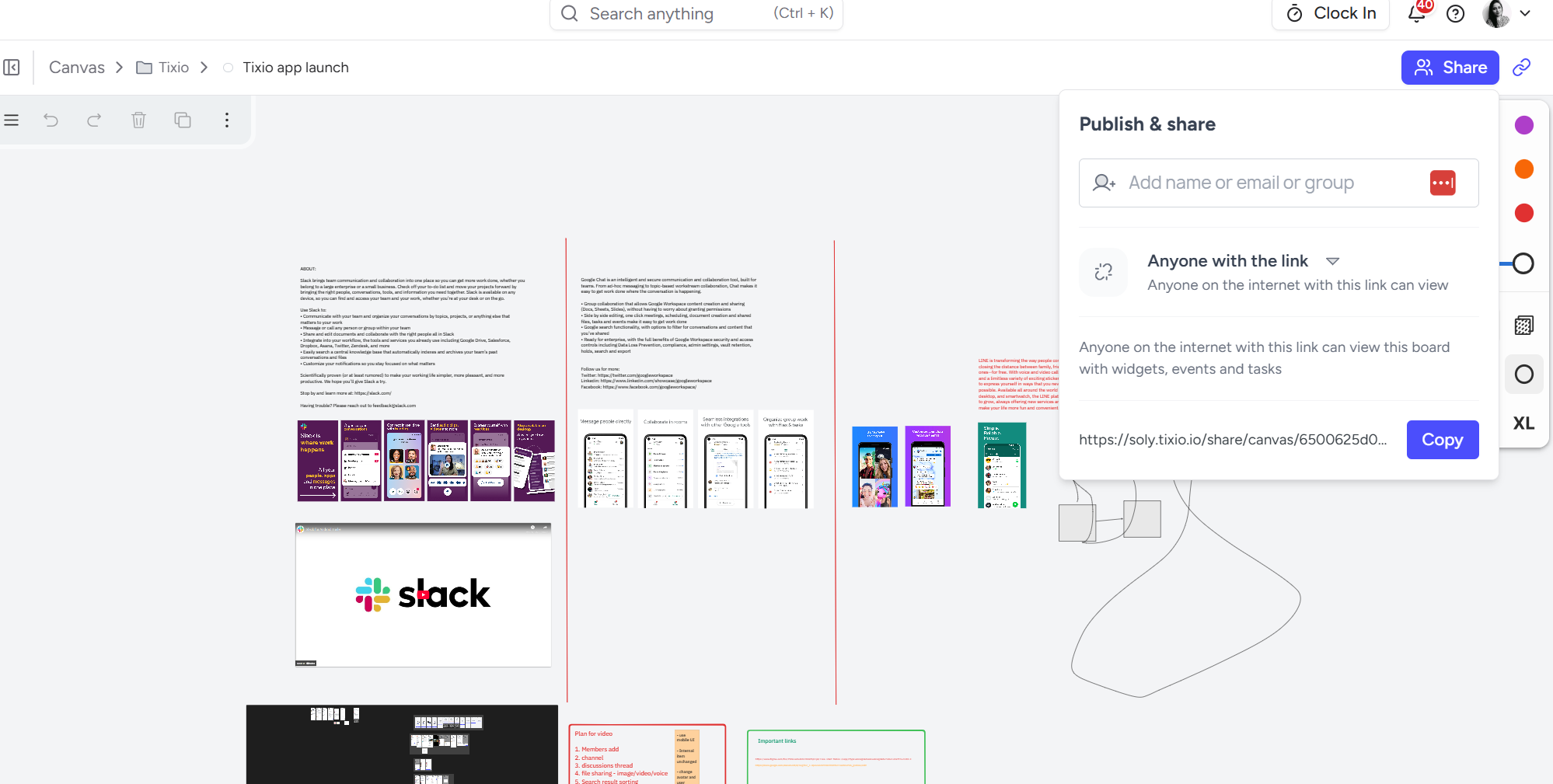This screenshot has height=784, width=1553.
Task: Open the Anyone with the link dropdown
Action: coord(1333,261)
